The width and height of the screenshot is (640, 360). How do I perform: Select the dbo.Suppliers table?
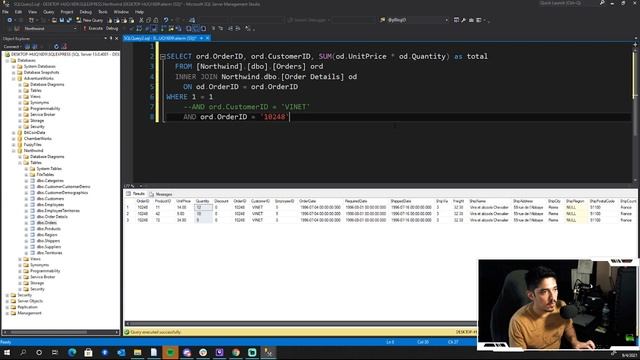(49, 247)
